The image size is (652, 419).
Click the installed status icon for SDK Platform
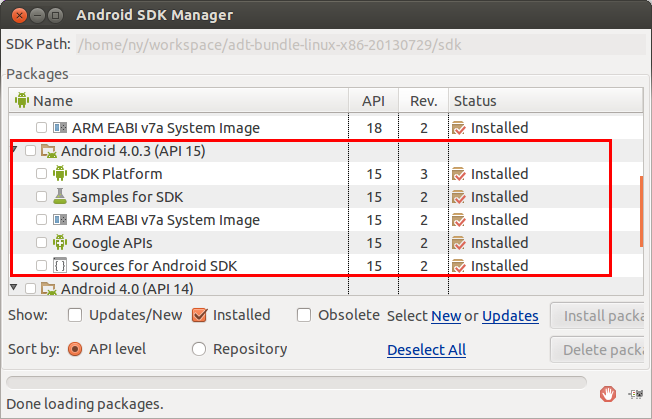point(459,174)
